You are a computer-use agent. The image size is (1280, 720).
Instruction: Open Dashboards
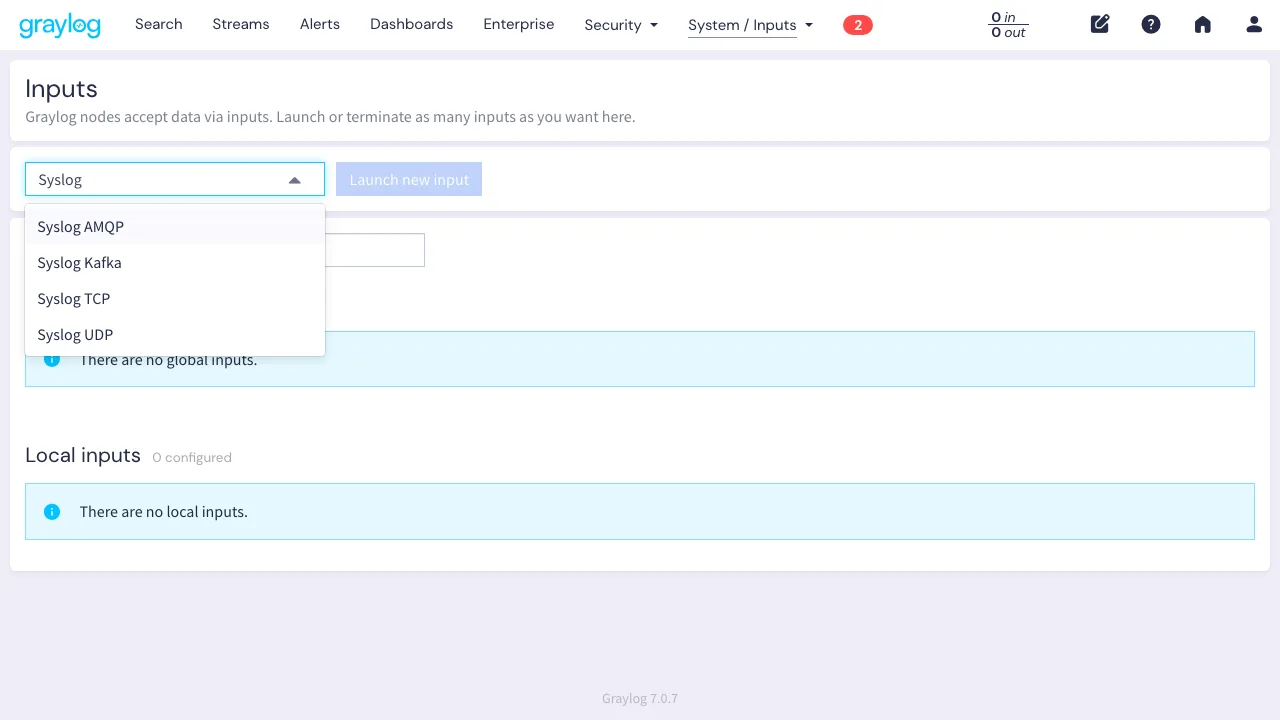click(411, 24)
